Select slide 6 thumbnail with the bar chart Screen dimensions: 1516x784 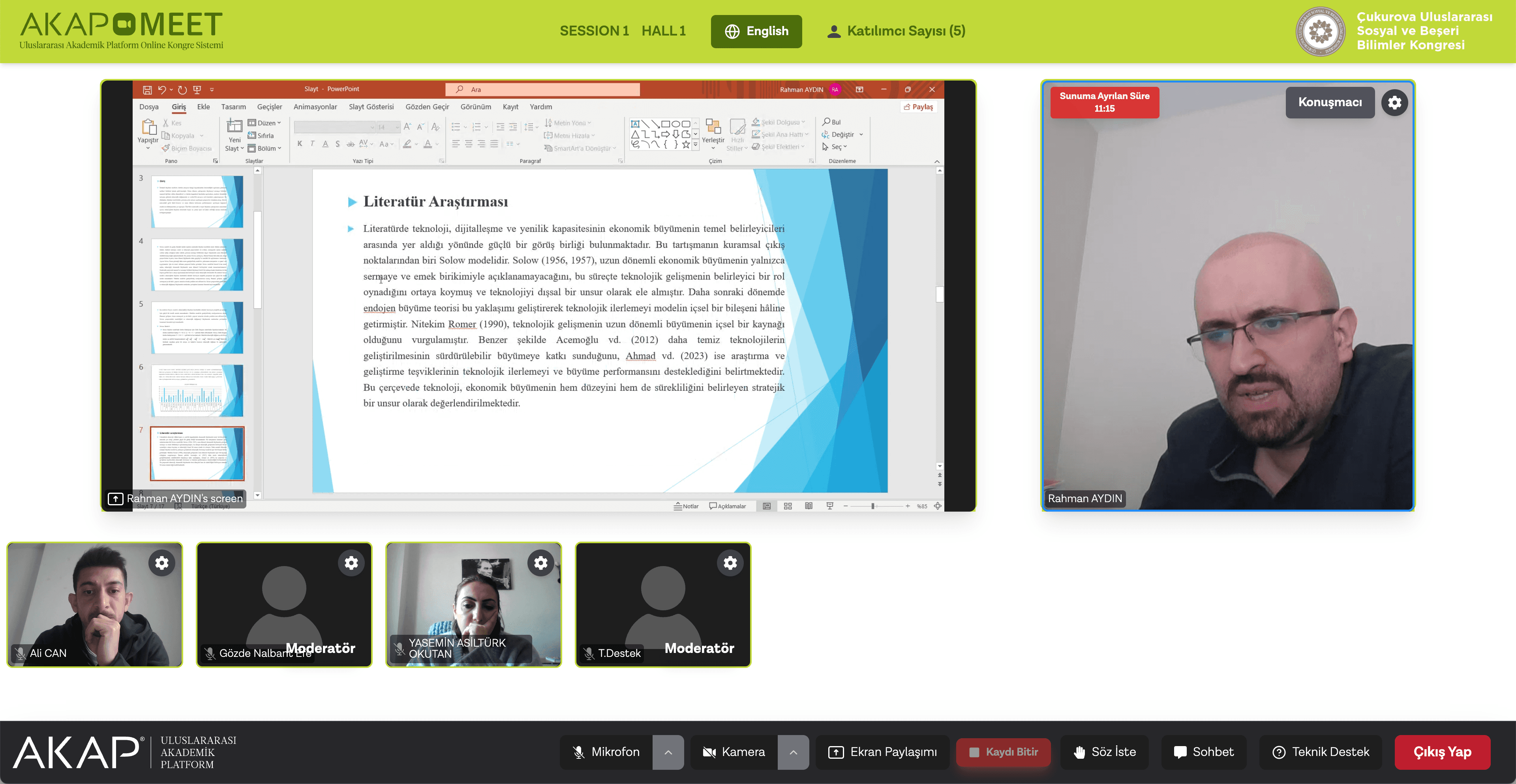(197, 391)
